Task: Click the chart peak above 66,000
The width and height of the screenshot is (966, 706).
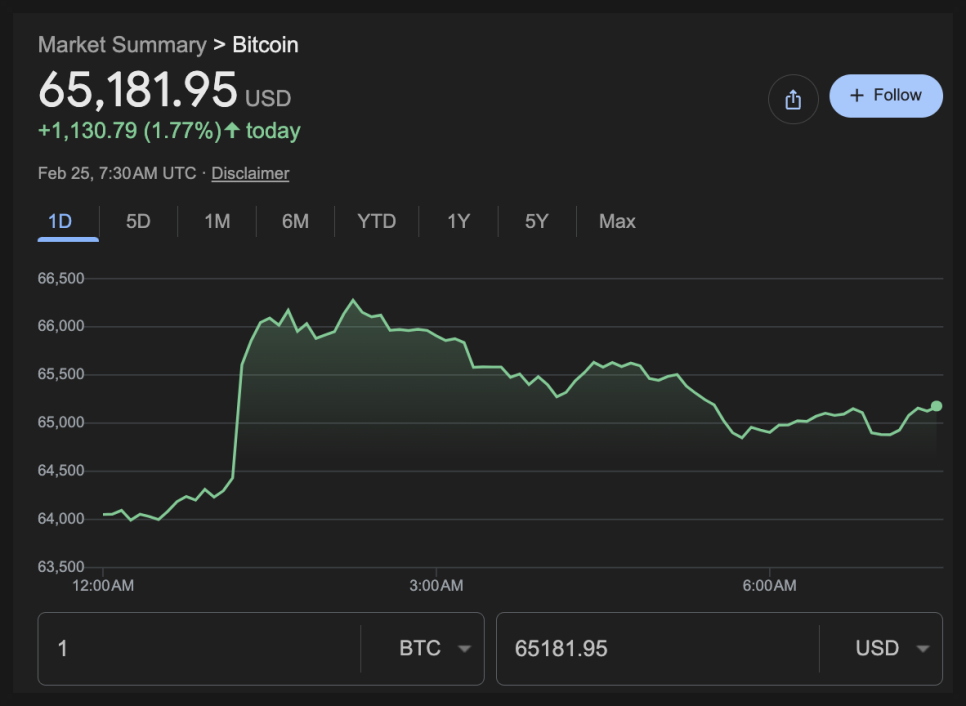Action: 352,300
